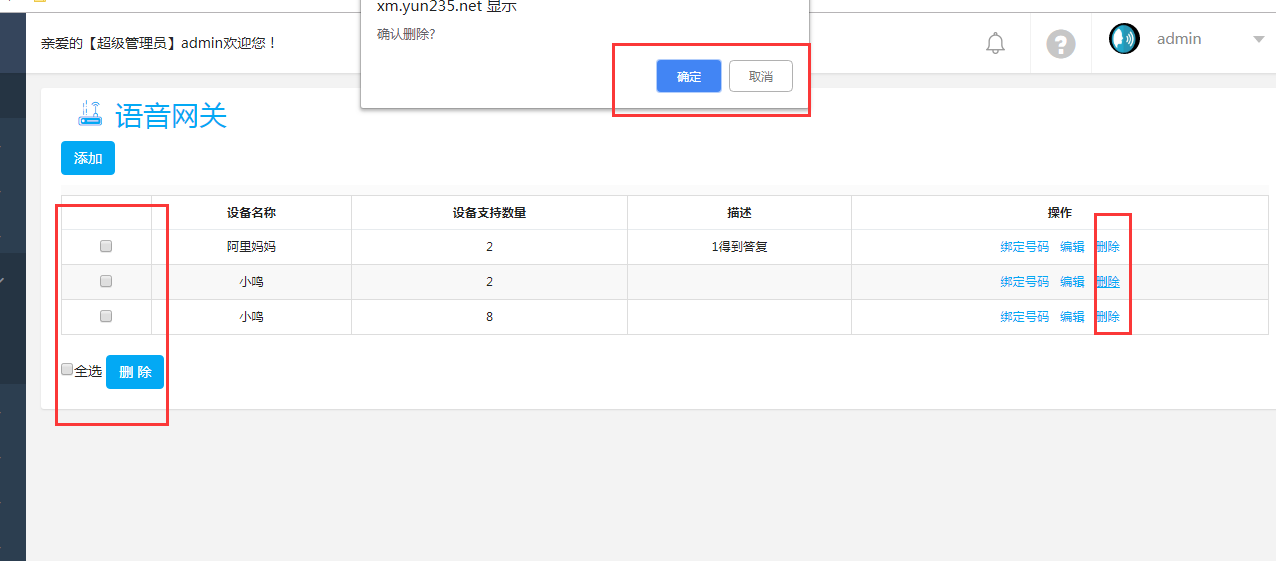Click router icon beside 语音网关 heading
This screenshot has width=1276, height=561.
pos(90,114)
